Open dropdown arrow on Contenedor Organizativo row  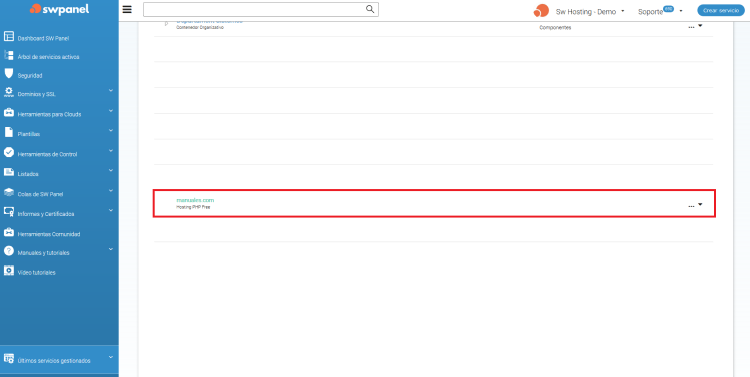[x=700, y=26]
